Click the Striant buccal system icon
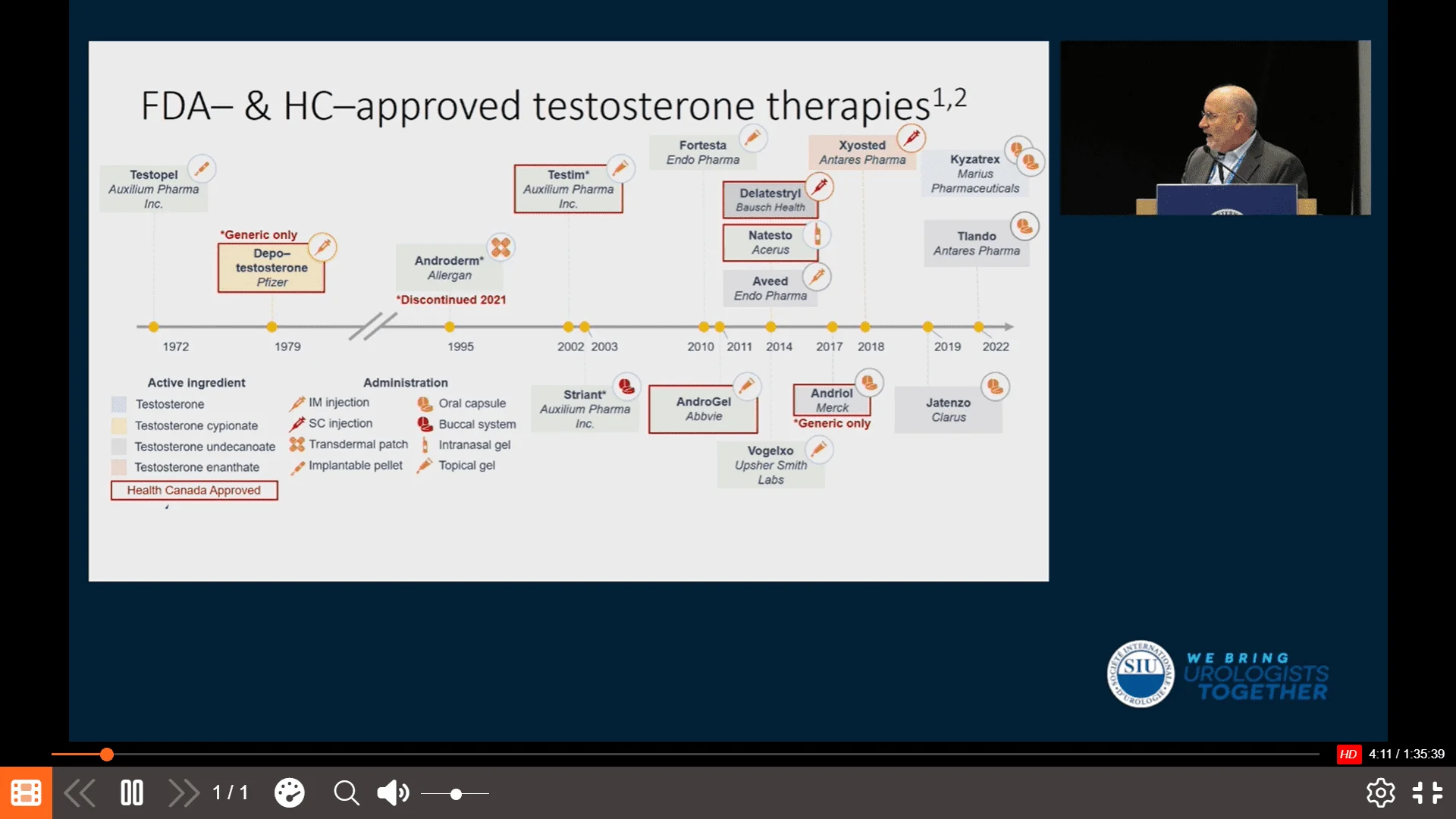Viewport: 1456px width, 819px height. point(626,387)
